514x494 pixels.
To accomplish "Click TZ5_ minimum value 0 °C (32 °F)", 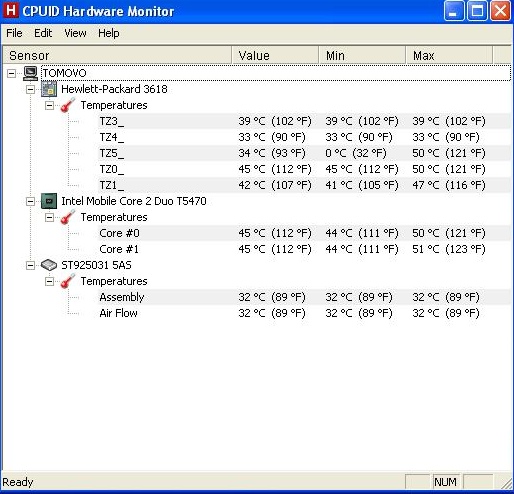I will tap(356, 153).
